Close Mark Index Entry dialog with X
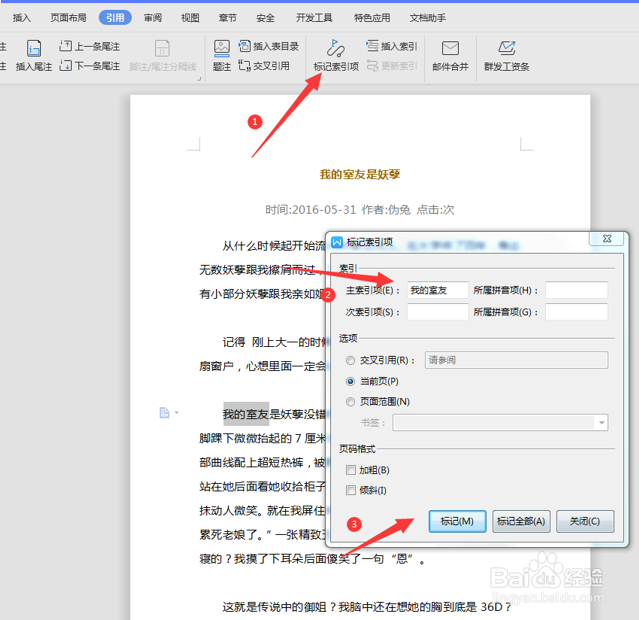This screenshot has height=620, width=639. [607, 239]
